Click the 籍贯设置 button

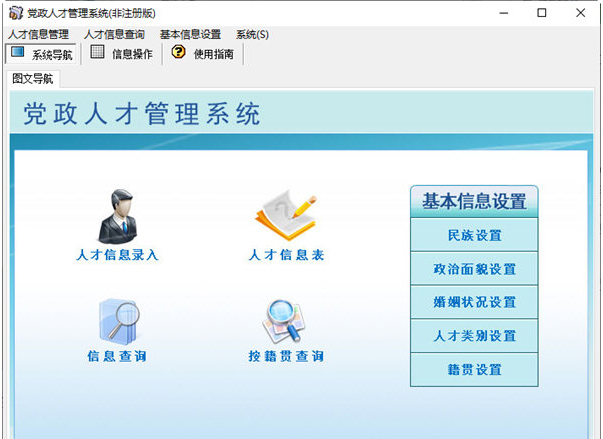[474, 369]
